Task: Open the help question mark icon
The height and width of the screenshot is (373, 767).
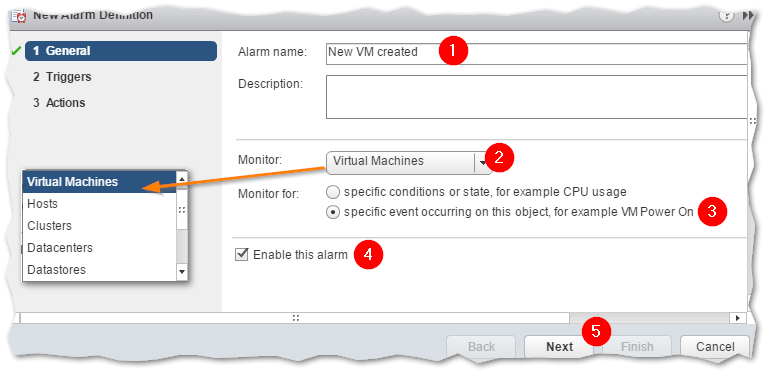Action: tap(726, 15)
